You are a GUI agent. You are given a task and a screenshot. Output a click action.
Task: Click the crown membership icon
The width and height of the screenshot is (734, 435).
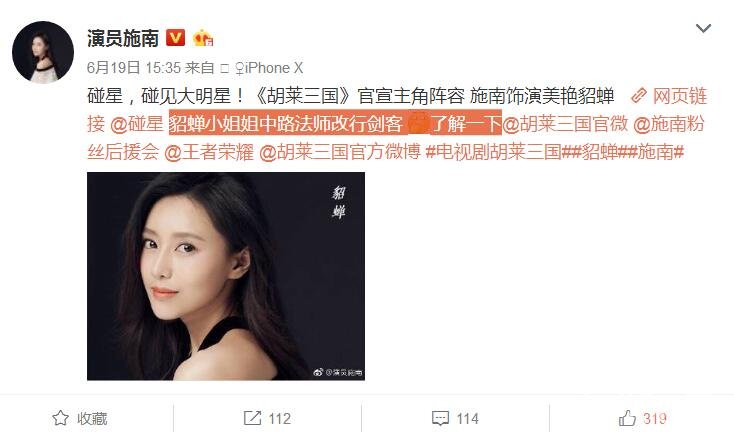(x=203, y=37)
